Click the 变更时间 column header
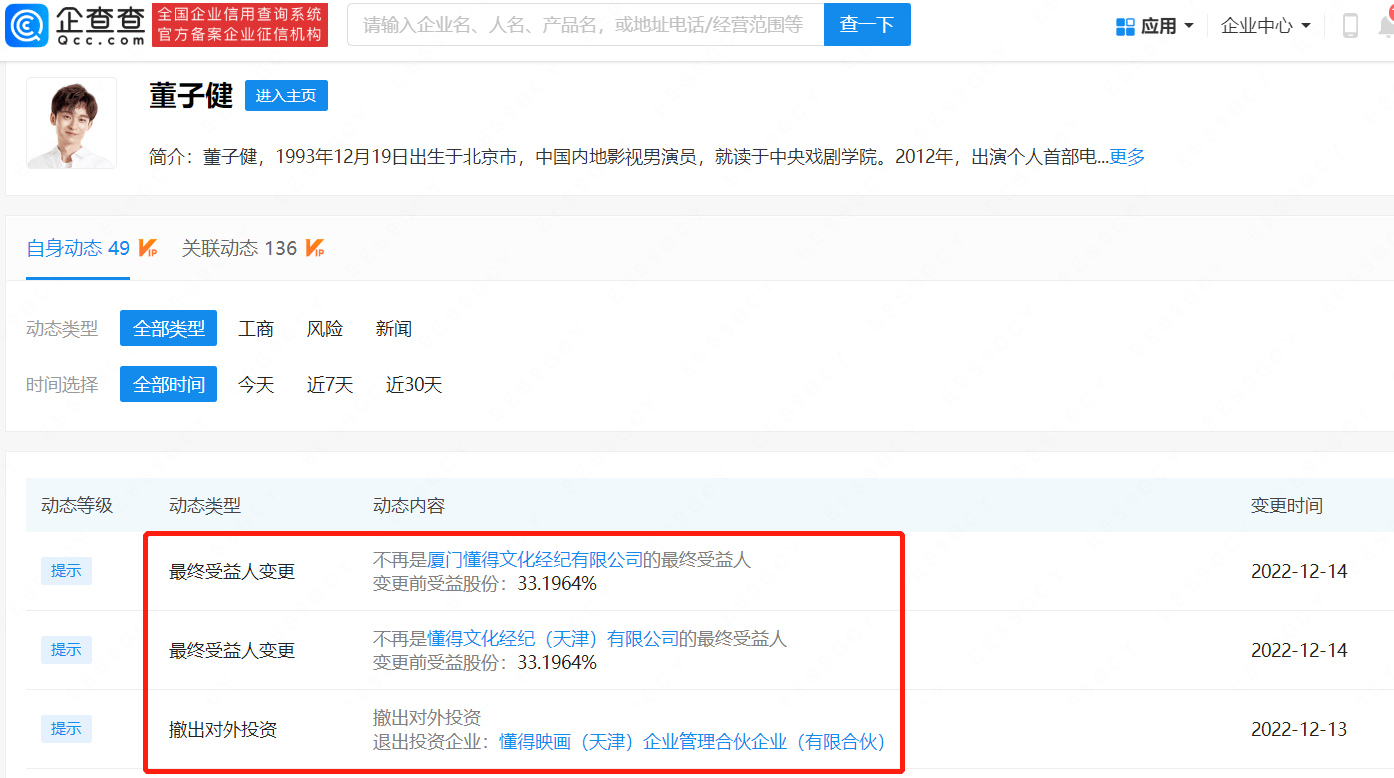The image size is (1394, 778). [1287, 505]
